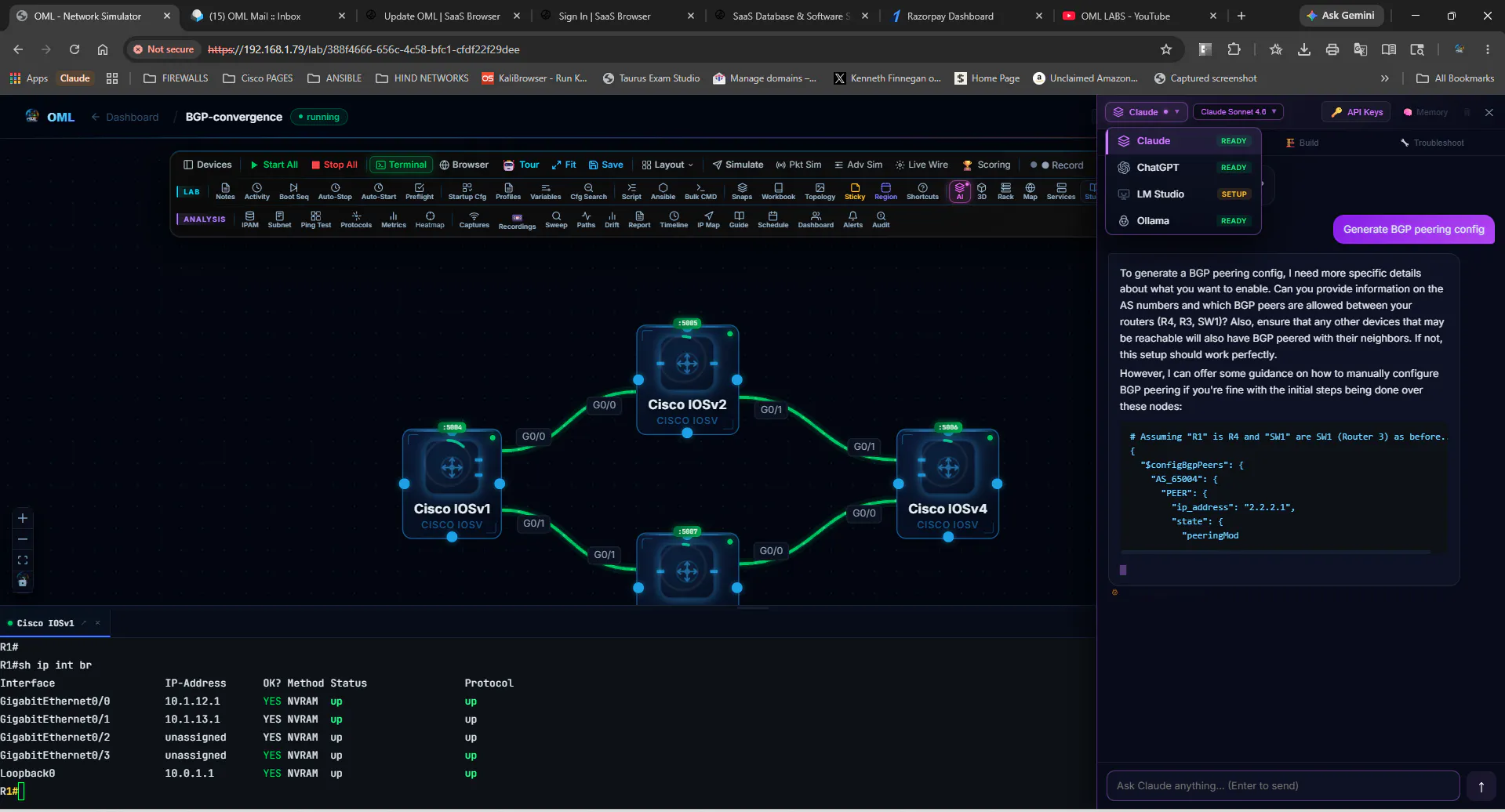Open the Services icon
This screenshot has height=812, width=1505.
pyautogui.click(x=1061, y=191)
